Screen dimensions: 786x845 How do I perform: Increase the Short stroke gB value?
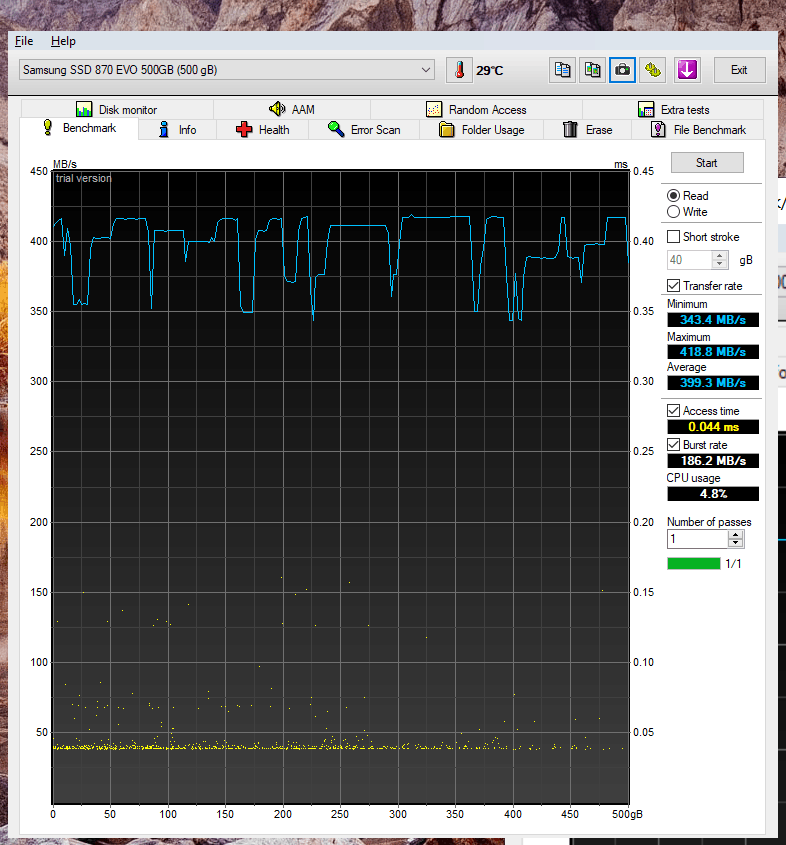[x=719, y=255]
